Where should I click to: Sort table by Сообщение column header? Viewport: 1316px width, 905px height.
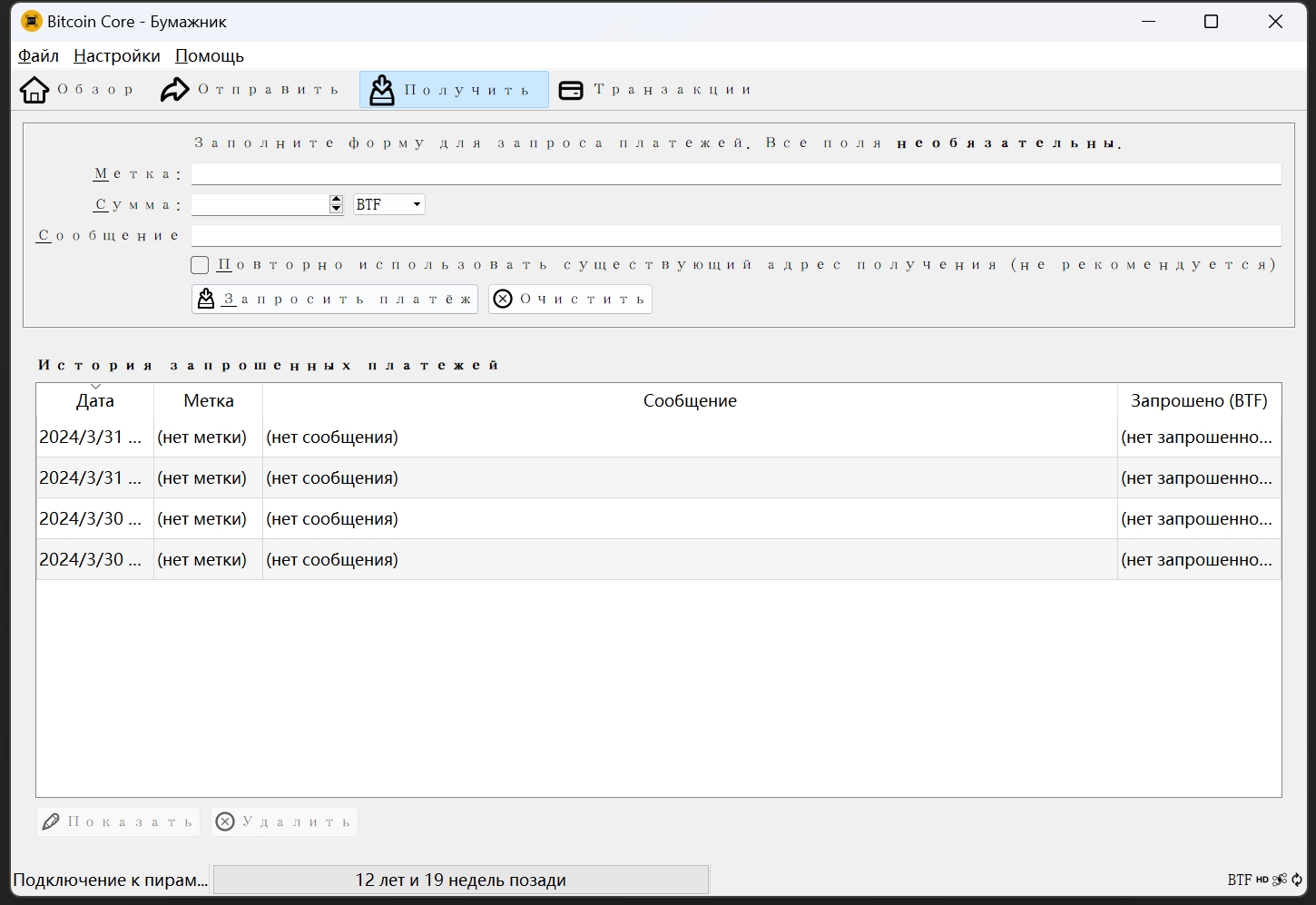click(690, 400)
